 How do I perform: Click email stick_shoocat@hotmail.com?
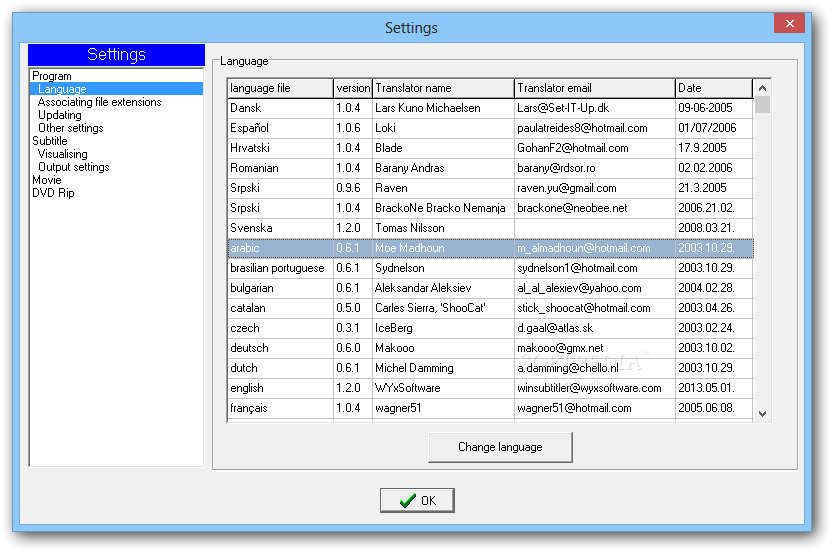point(584,308)
